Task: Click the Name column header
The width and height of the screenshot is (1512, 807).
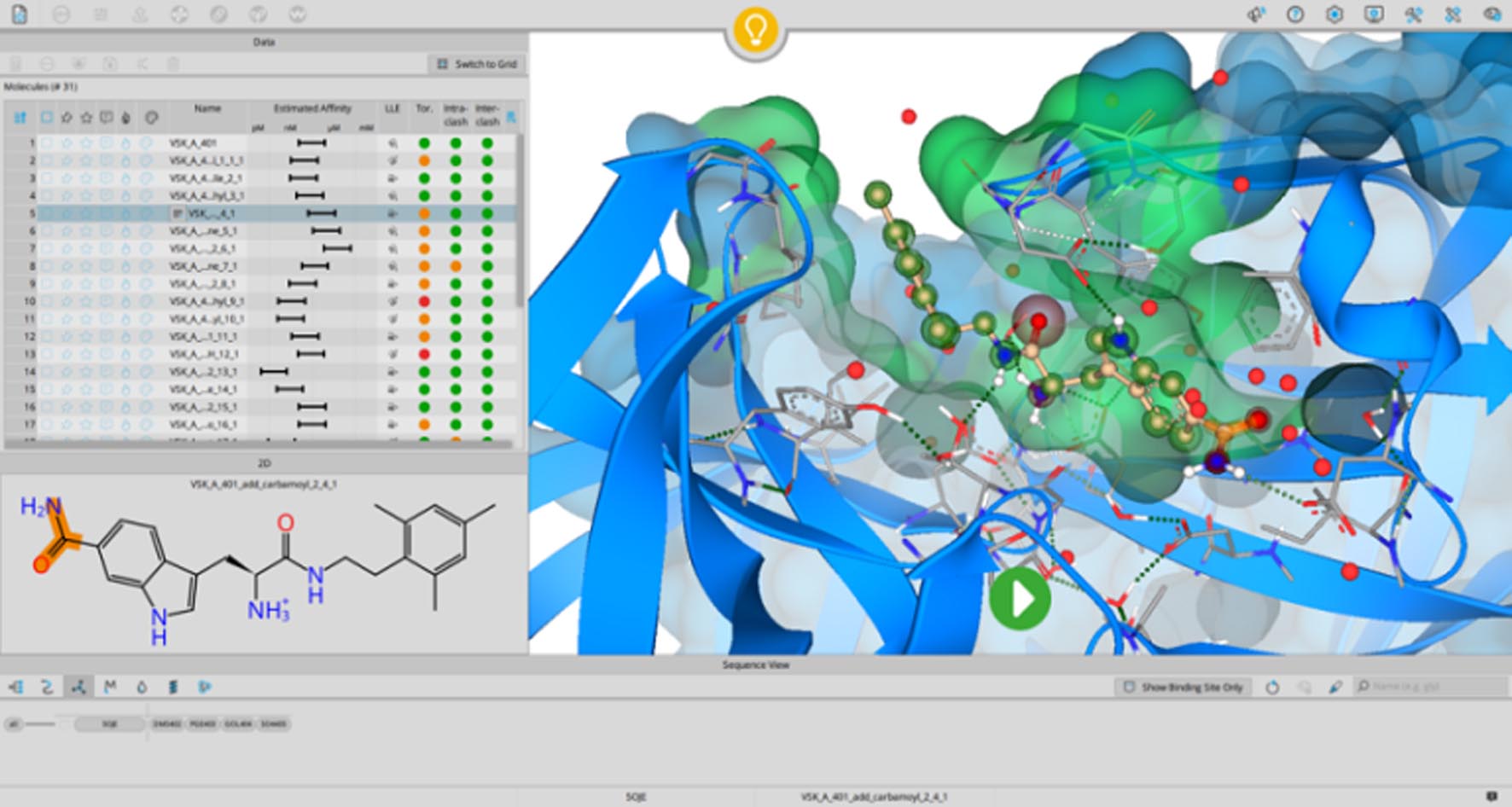Action: [x=207, y=109]
